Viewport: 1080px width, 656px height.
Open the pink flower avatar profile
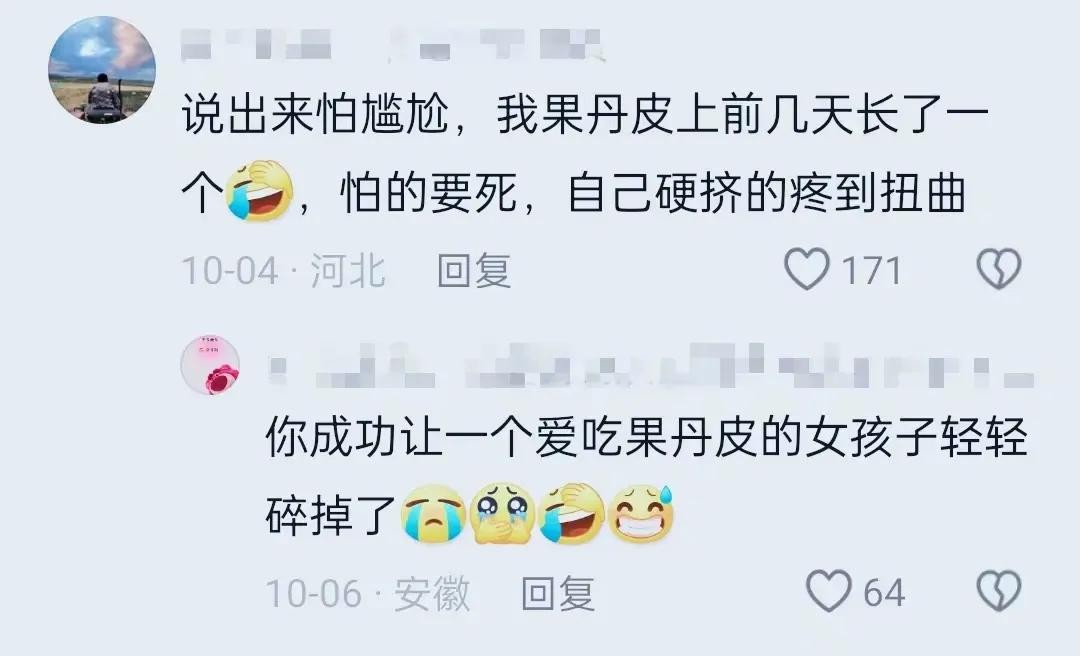[x=210, y=365]
